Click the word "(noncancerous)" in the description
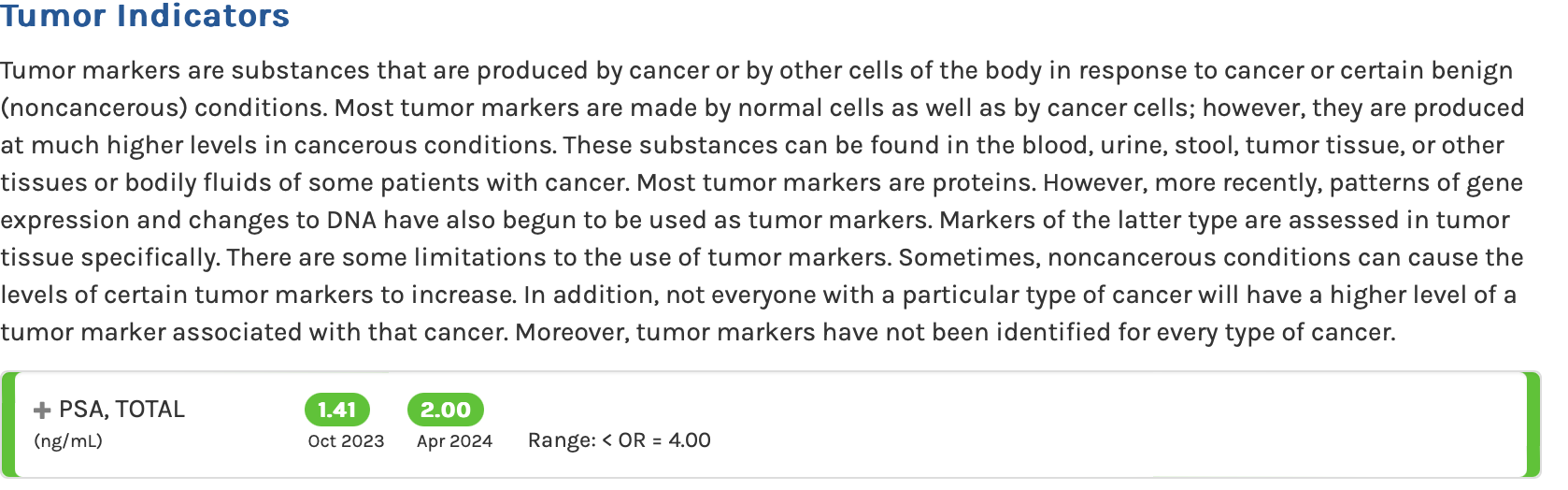Image resolution: width=1568 pixels, height=490 pixels. [x=93, y=108]
